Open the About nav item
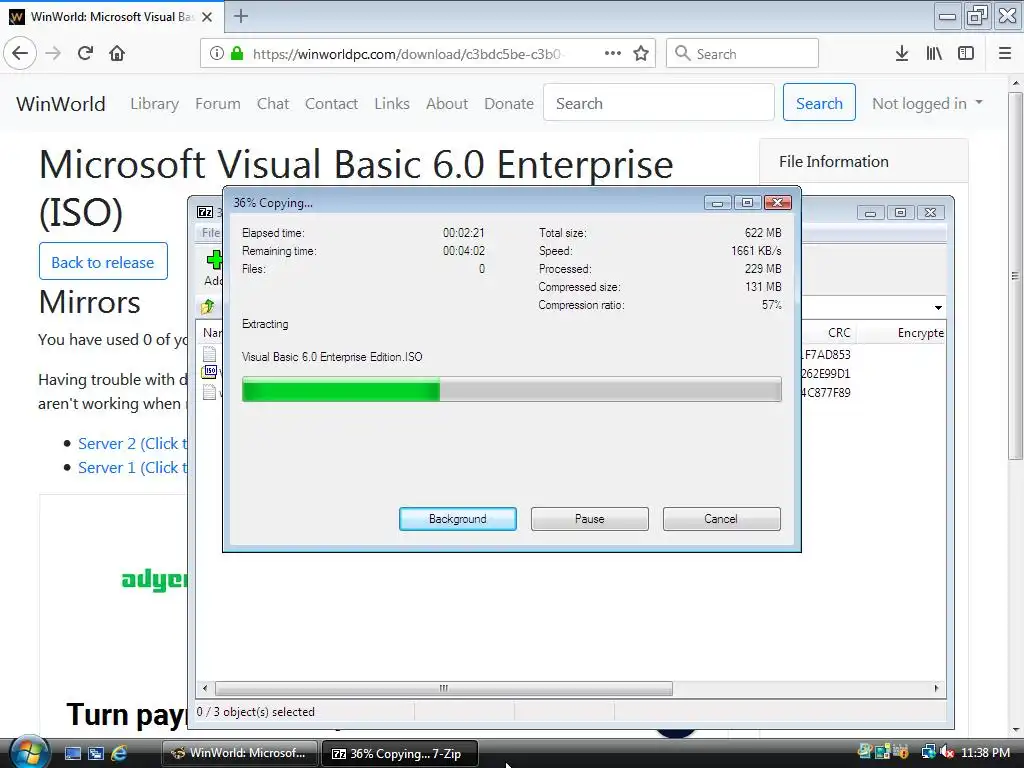The width and height of the screenshot is (1024, 768). [447, 103]
